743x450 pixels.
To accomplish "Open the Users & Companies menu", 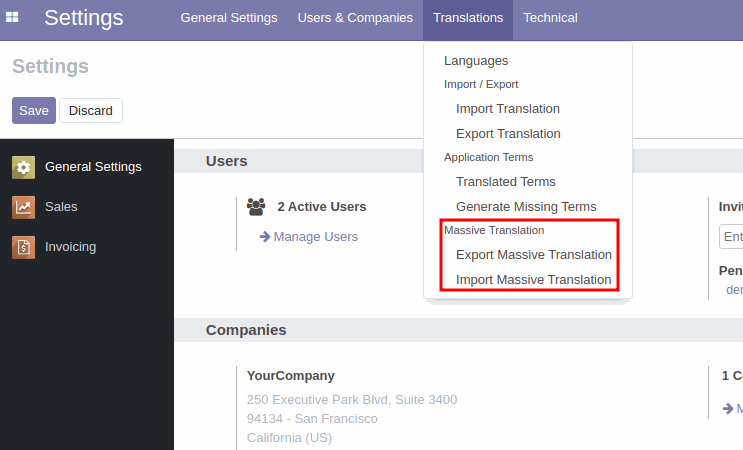I will [x=355, y=18].
